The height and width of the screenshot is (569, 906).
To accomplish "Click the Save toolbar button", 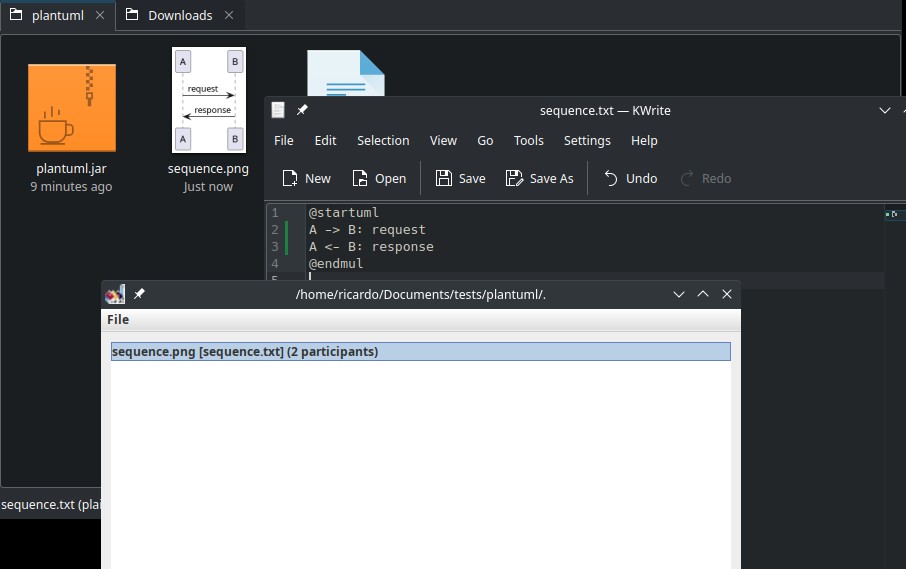I will [x=461, y=178].
